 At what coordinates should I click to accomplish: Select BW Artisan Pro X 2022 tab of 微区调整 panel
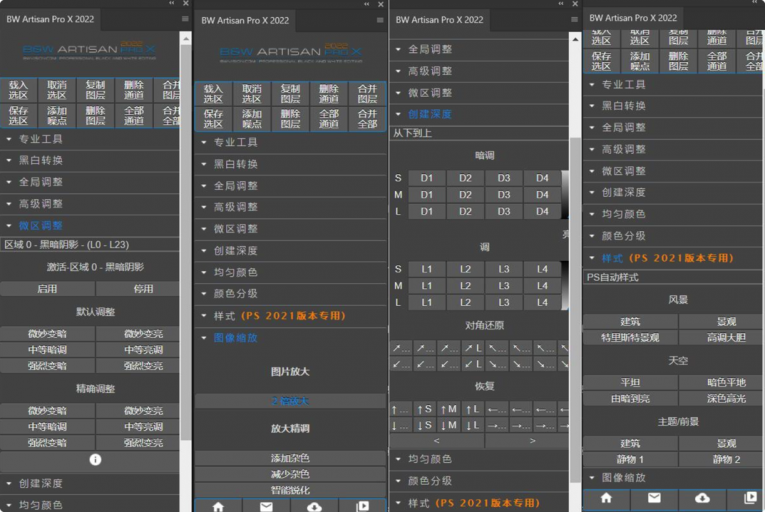50,20
